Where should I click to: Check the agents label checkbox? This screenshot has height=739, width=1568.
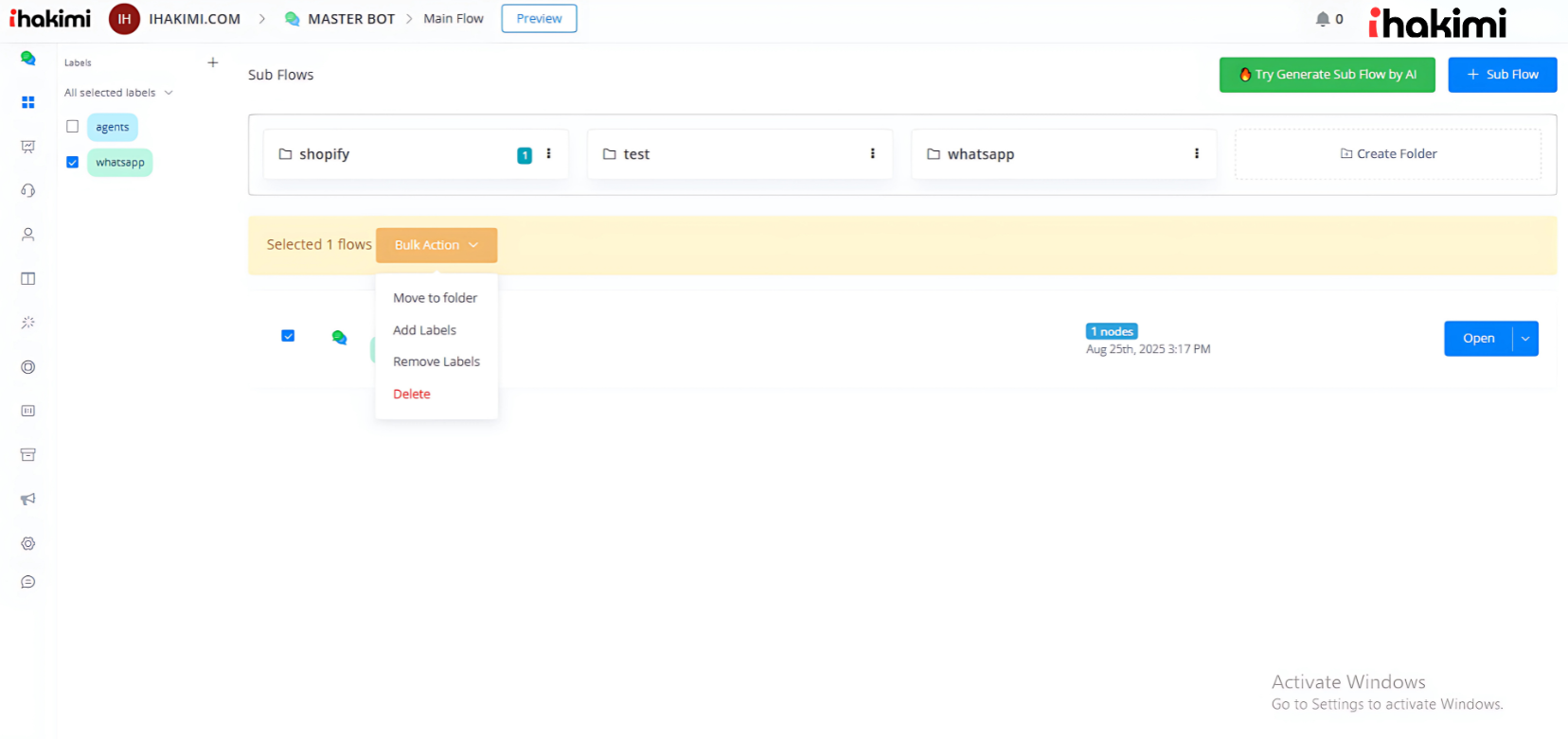[72, 127]
